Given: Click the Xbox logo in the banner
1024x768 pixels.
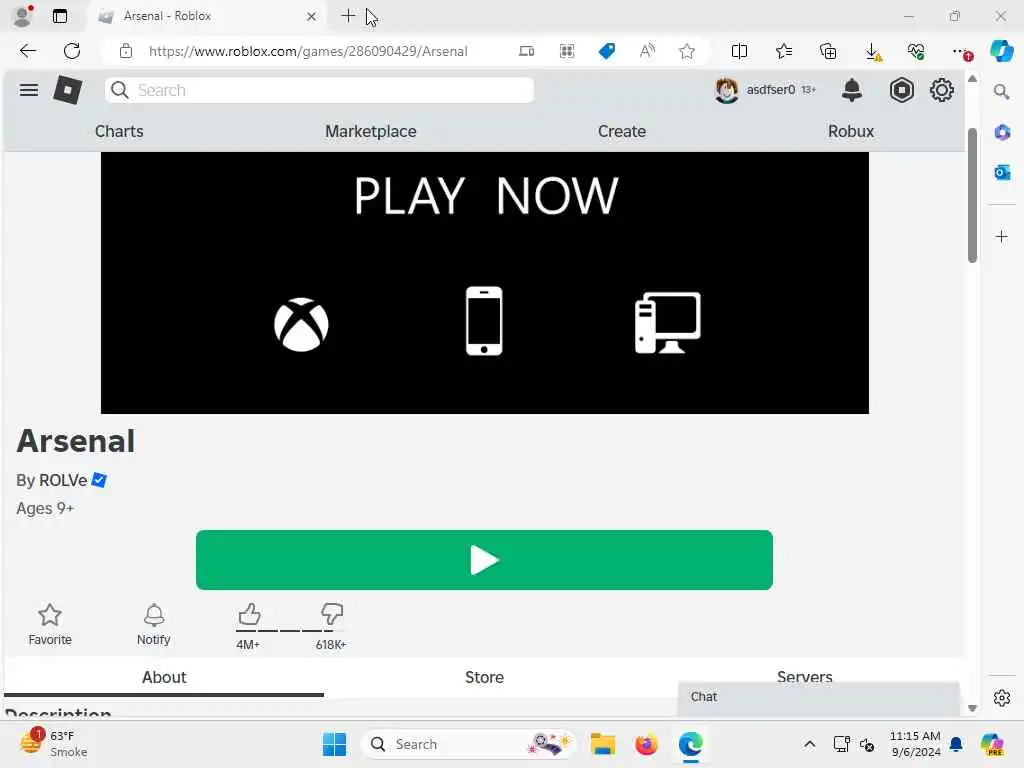Looking at the screenshot, I should [301, 325].
